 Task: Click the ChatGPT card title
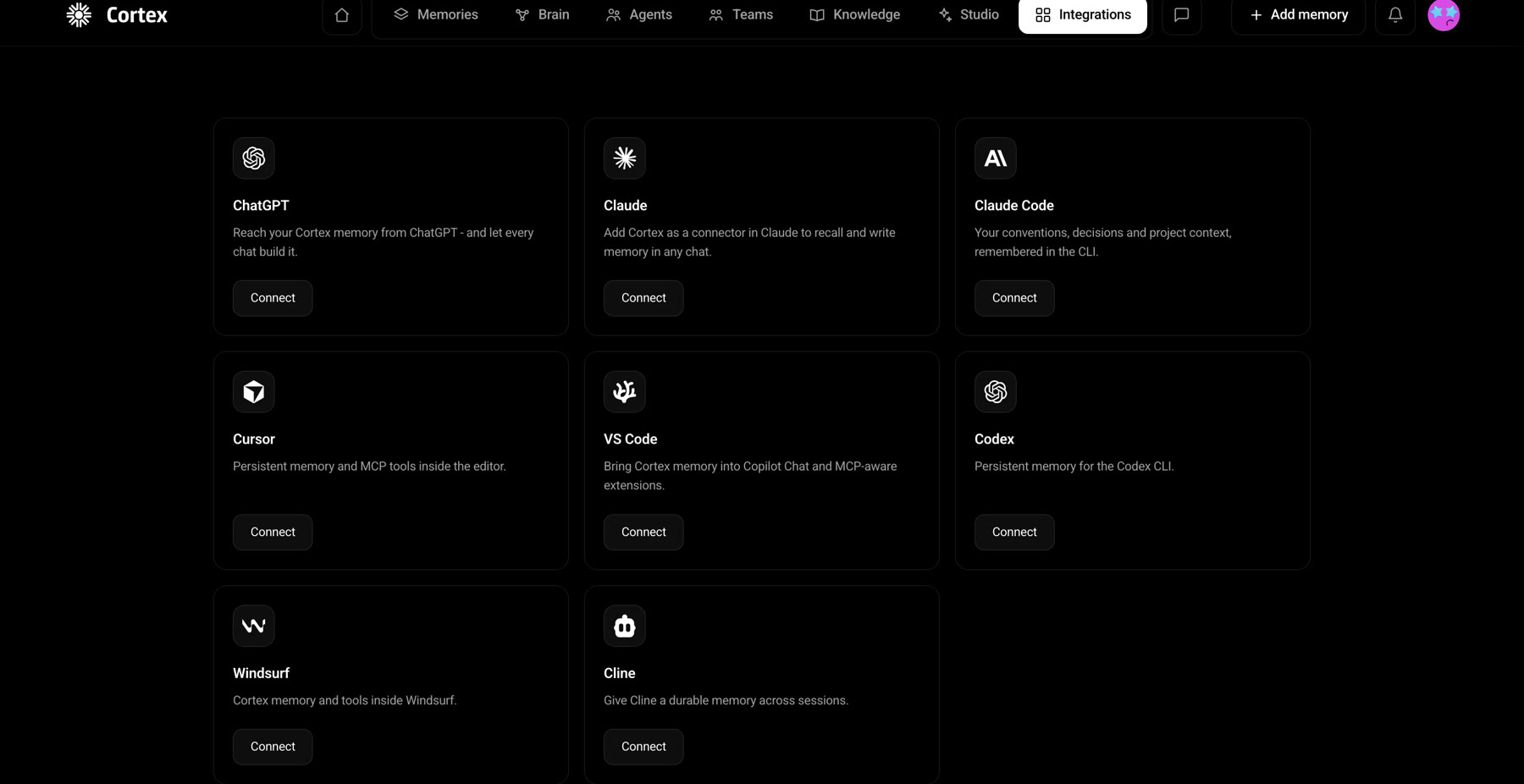261,206
